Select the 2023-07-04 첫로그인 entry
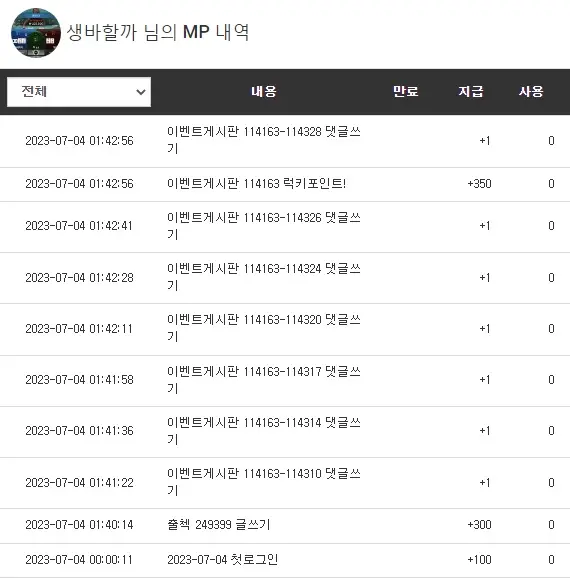The image size is (570, 578). tap(223, 560)
